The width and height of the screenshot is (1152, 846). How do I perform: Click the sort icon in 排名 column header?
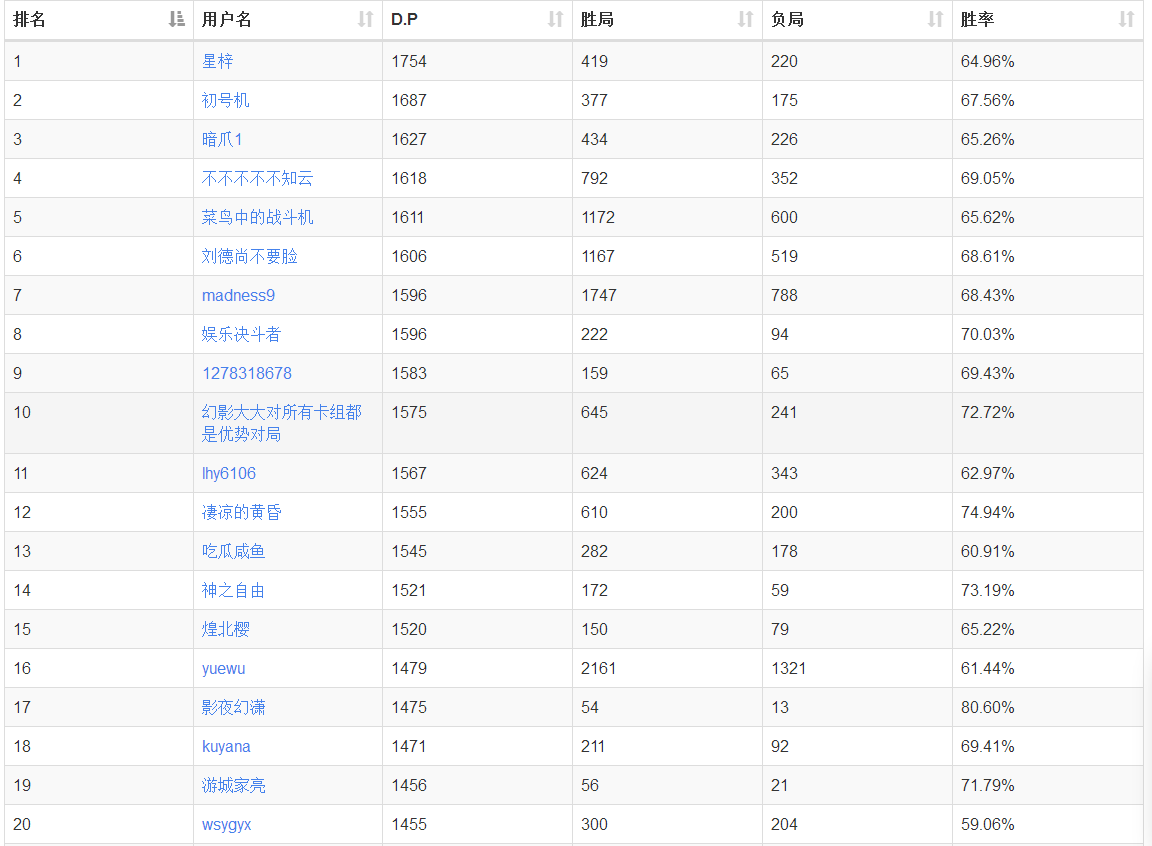coord(176,19)
